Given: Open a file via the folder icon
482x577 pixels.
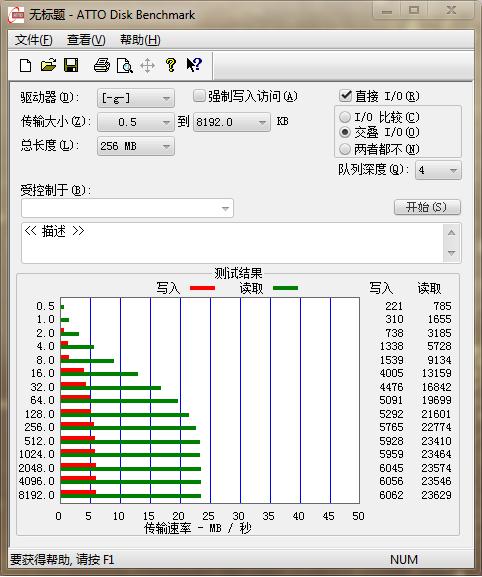Looking at the screenshot, I should (48, 65).
